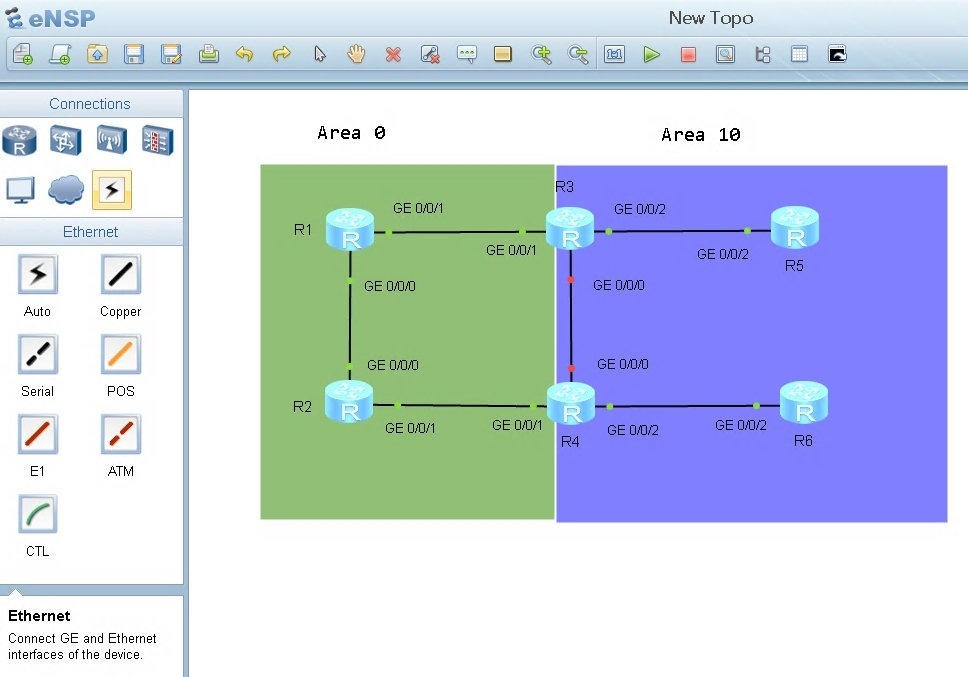
Task: Click the Delete All Connections icon
Action: point(430,54)
